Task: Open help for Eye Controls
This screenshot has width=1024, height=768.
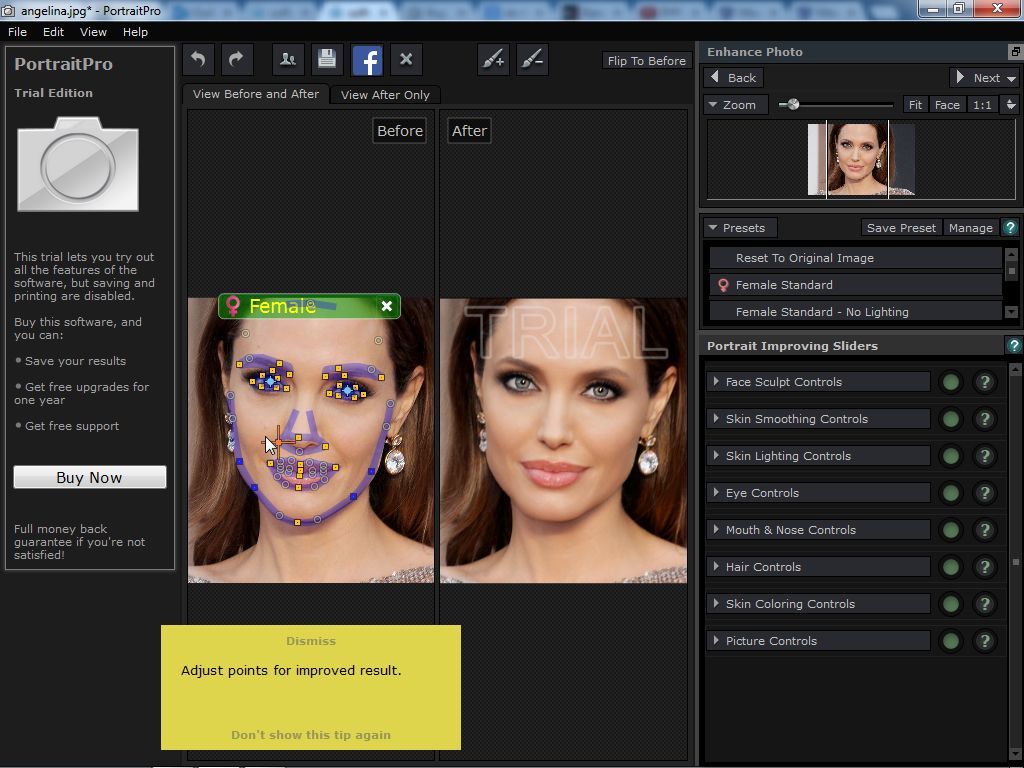Action: [985, 493]
